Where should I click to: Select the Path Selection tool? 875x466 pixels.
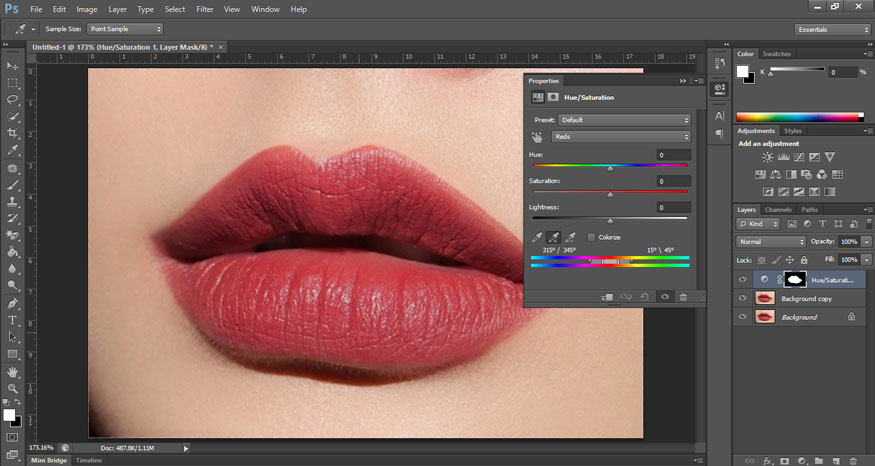[x=12, y=337]
